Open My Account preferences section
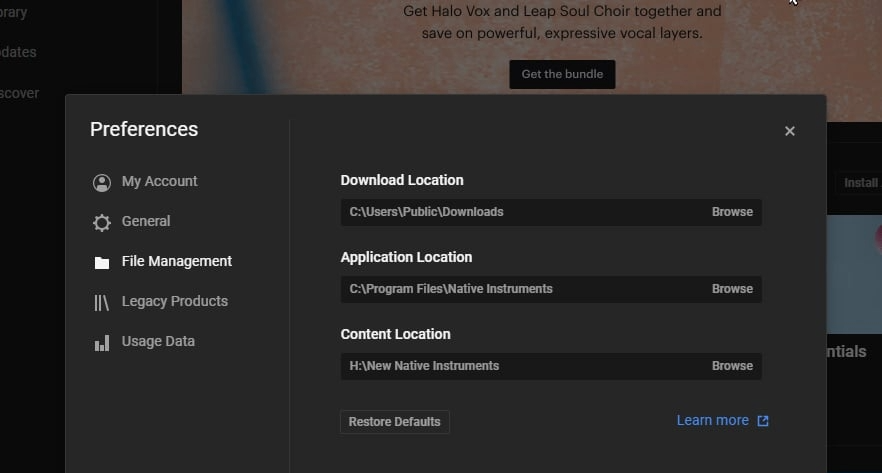This screenshot has width=882, height=473. coord(159,182)
